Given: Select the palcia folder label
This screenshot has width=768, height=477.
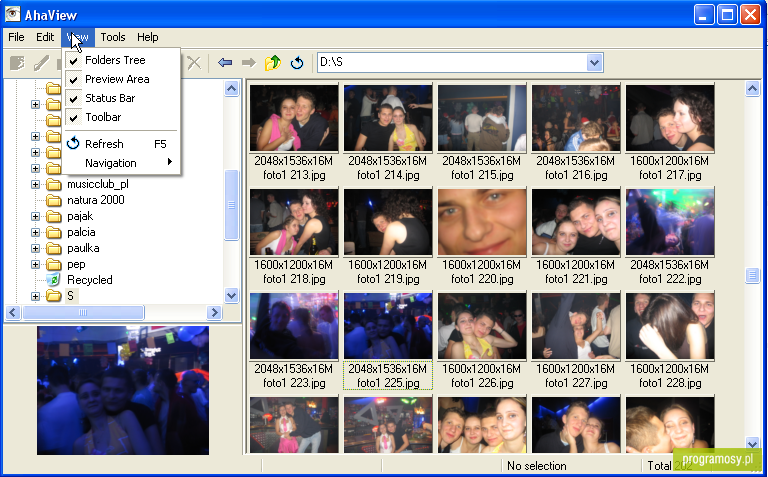Looking at the screenshot, I should click(81, 232).
